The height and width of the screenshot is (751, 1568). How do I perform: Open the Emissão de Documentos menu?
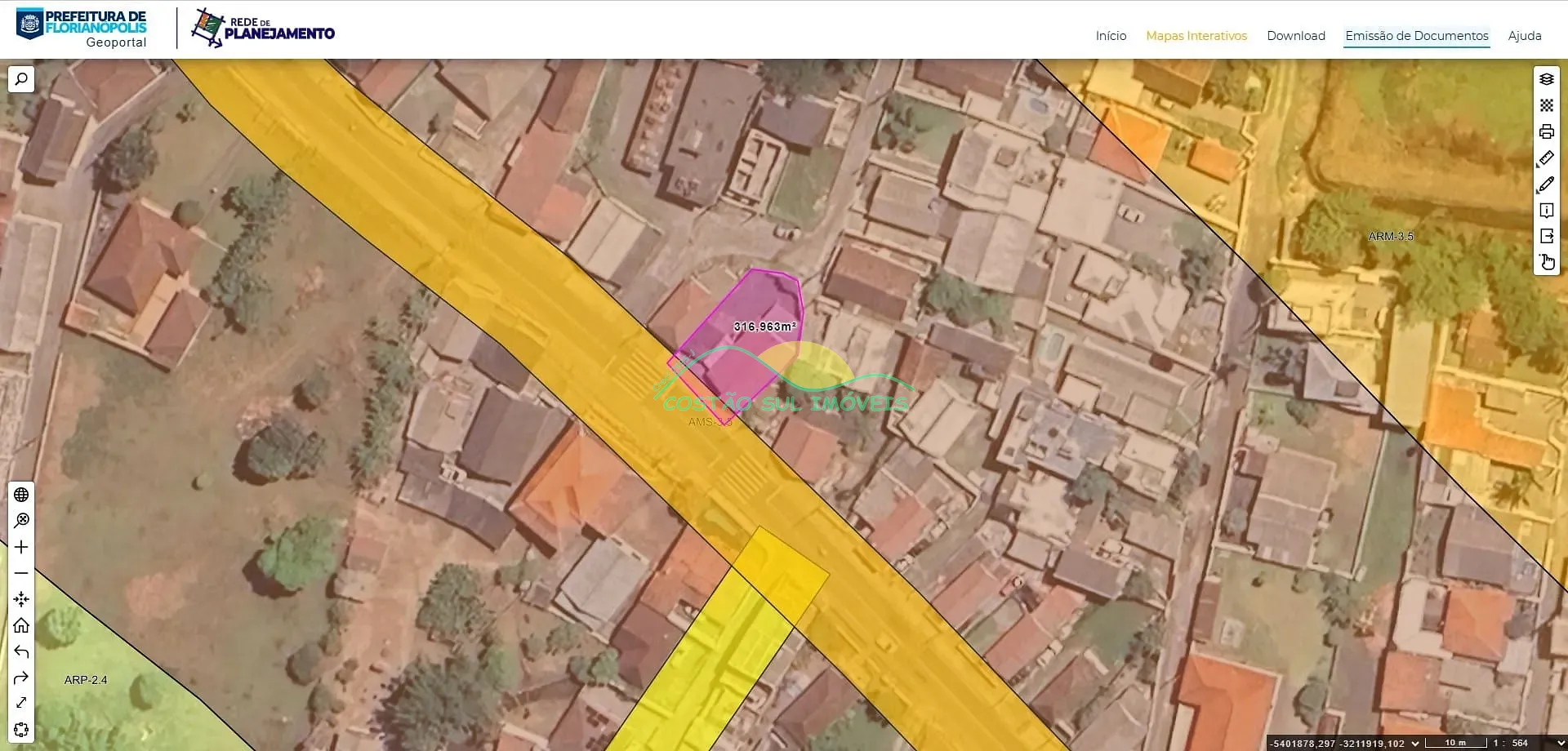[1416, 36]
